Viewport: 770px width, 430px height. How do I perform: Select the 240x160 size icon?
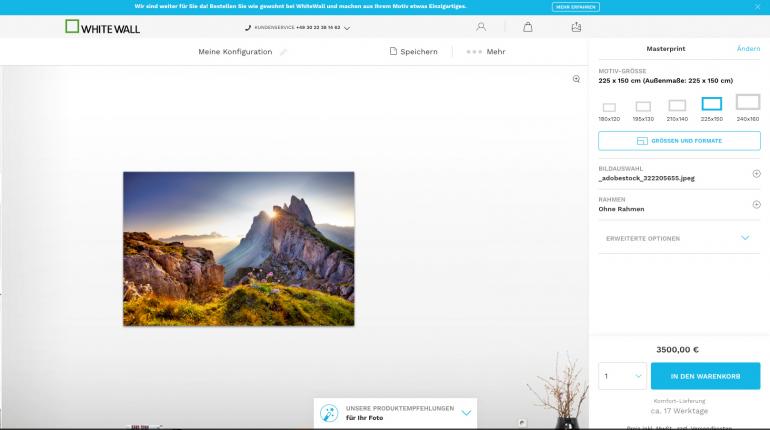coord(747,102)
